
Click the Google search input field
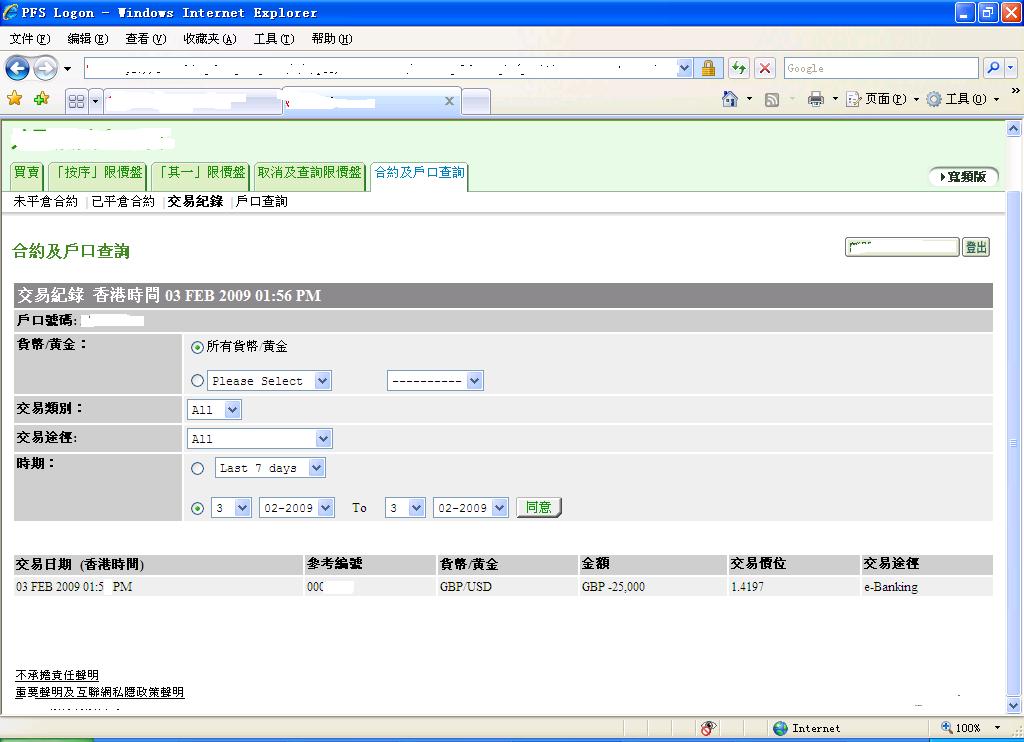[x=881, y=68]
